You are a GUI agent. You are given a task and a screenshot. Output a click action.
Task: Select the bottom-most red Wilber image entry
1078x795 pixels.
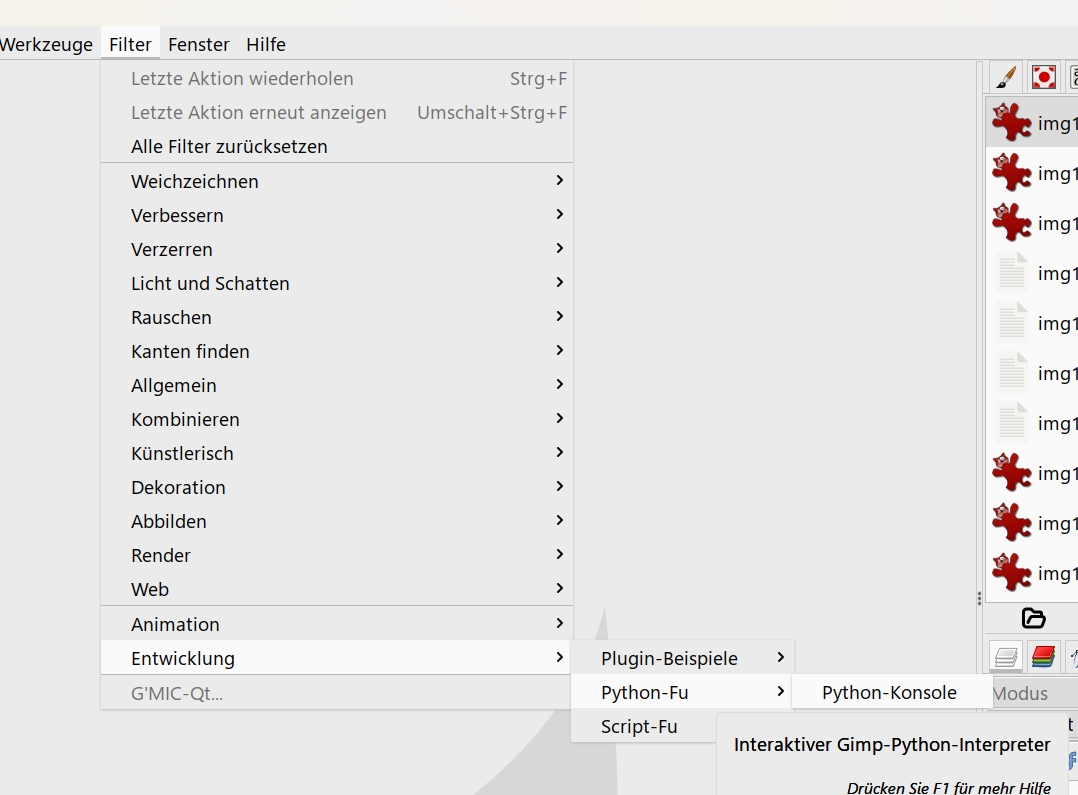pyautogui.click(x=1032, y=573)
